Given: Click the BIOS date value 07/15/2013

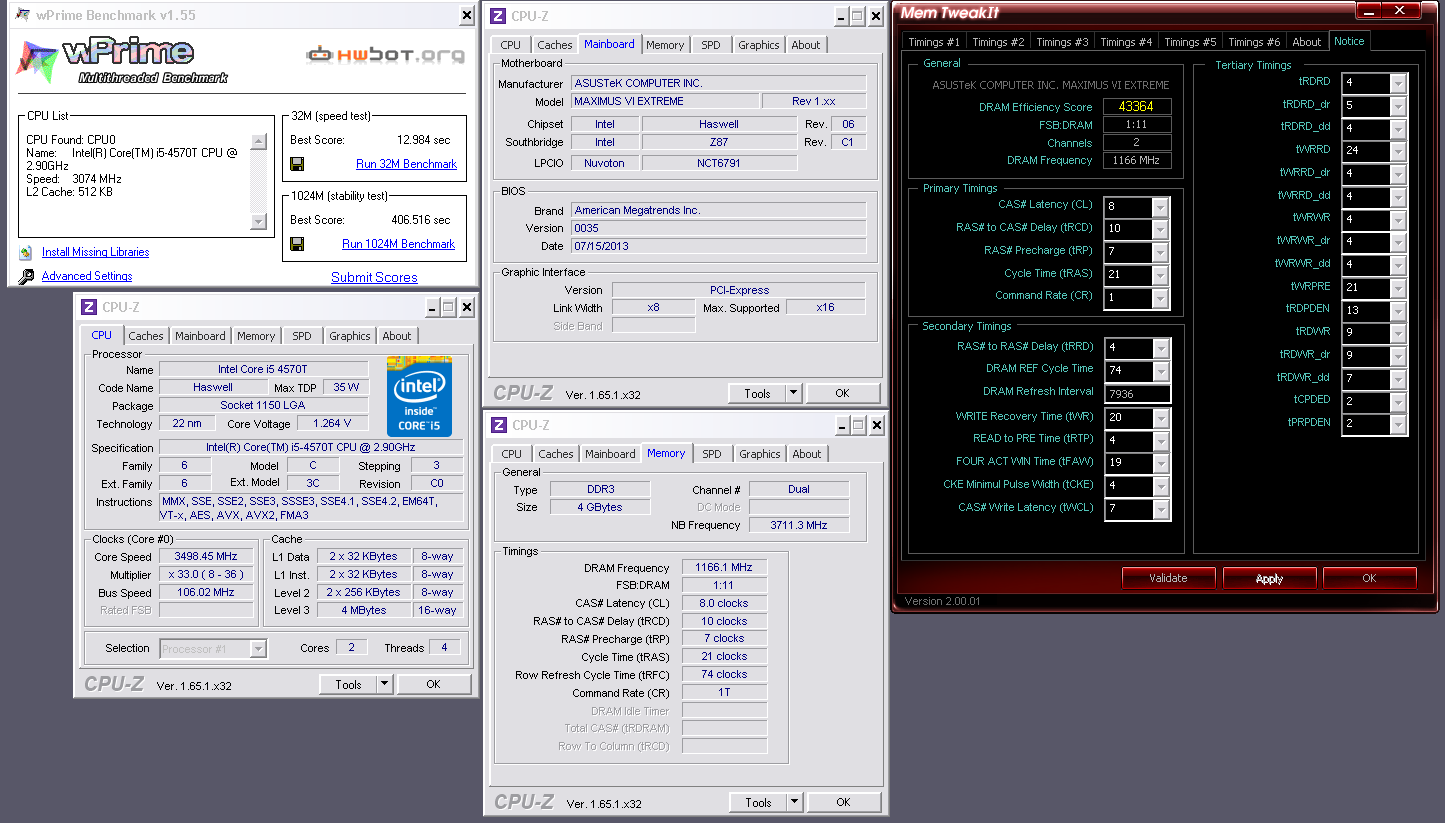Looking at the screenshot, I should point(718,246).
